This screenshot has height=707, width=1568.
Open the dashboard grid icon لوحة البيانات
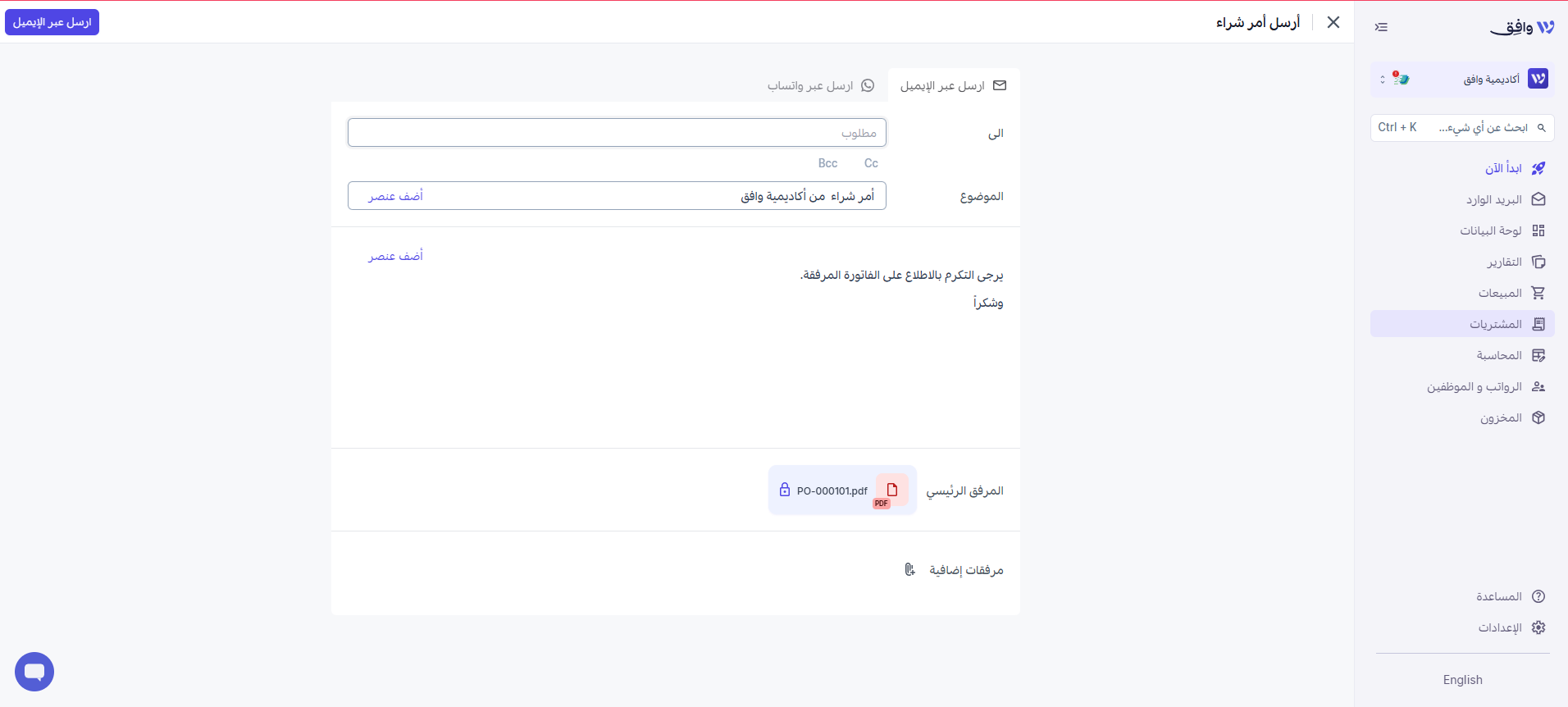(x=1538, y=230)
